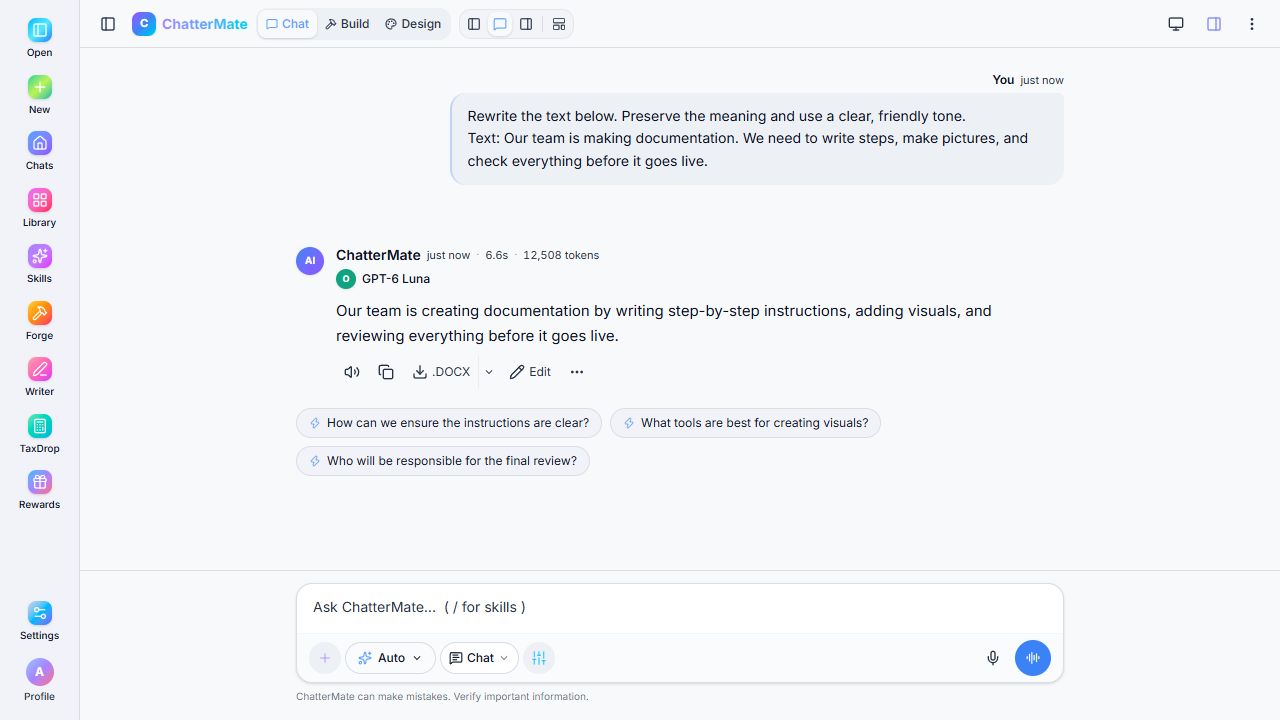Switch to the Chat tab
This screenshot has height=720, width=1280.
tap(287, 24)
